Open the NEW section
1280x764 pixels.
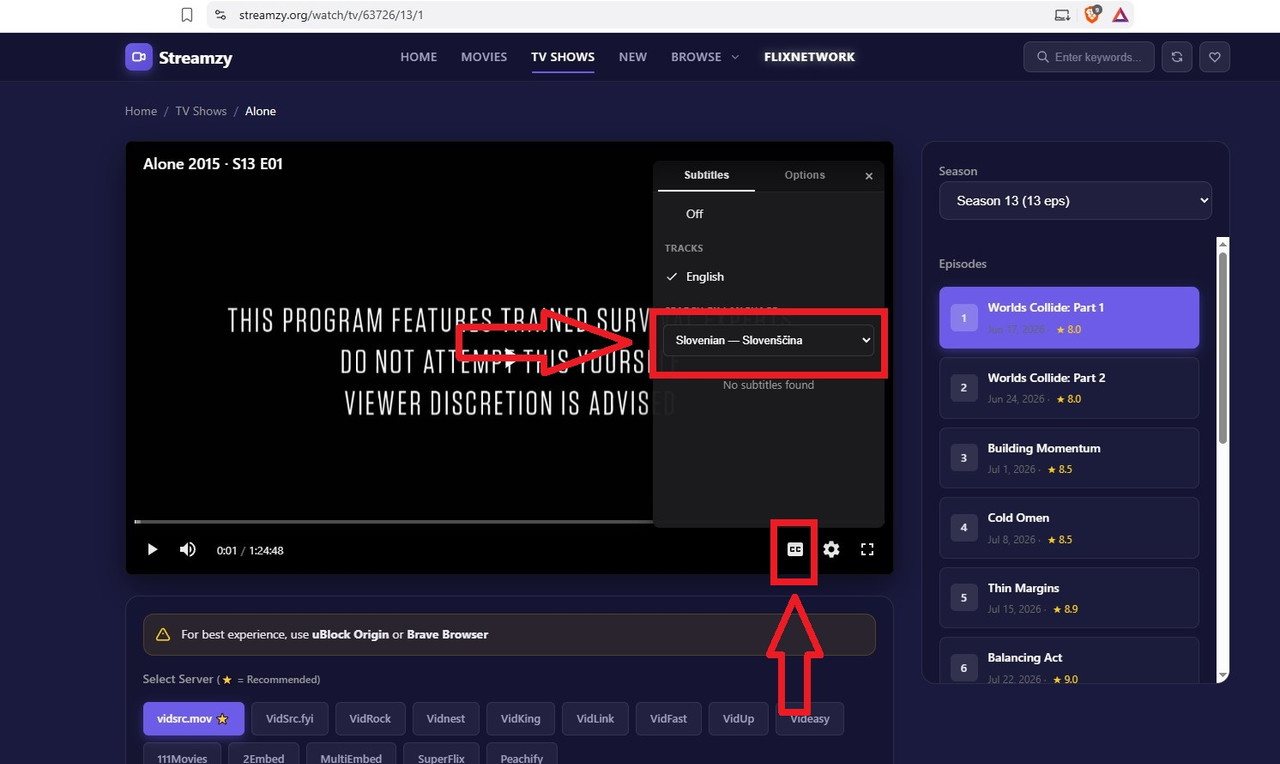[x=633, y=57]
